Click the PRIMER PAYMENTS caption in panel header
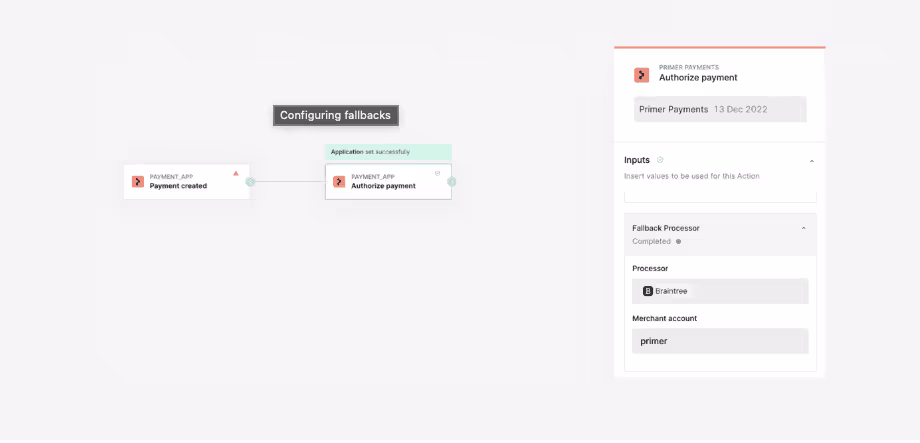 [x=689, y=67]
